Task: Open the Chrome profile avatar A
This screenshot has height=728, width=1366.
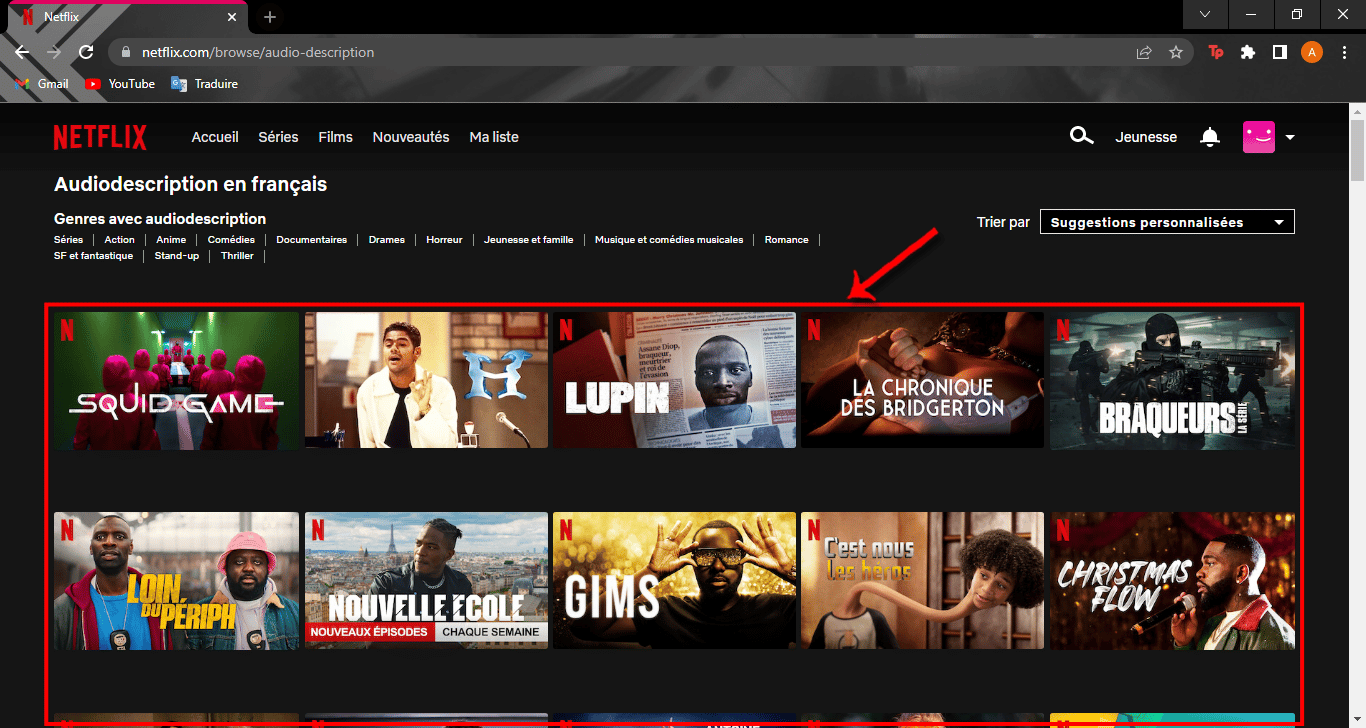Action: coord(1312,52)
